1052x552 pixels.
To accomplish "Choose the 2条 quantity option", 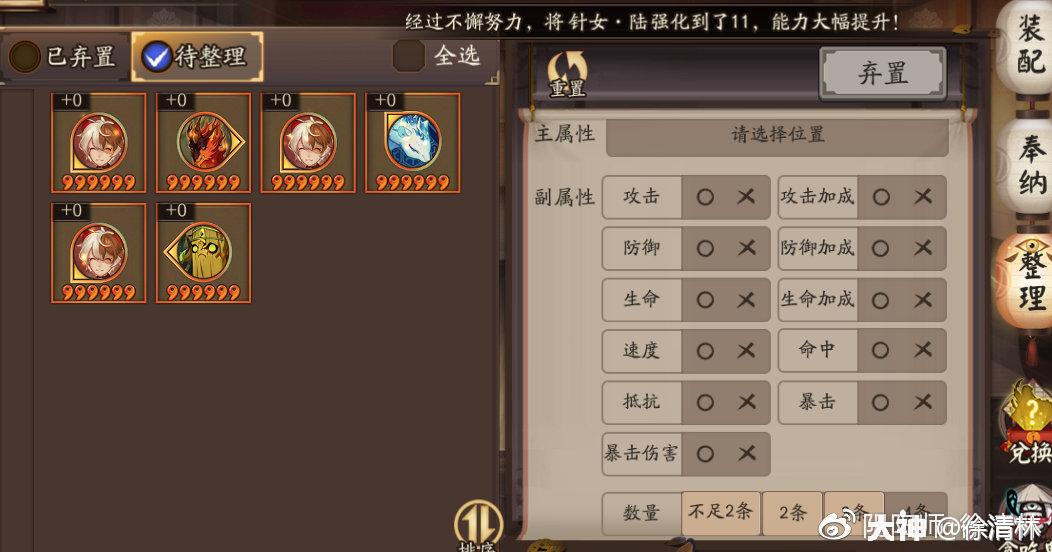I will (x=792, y=512).
